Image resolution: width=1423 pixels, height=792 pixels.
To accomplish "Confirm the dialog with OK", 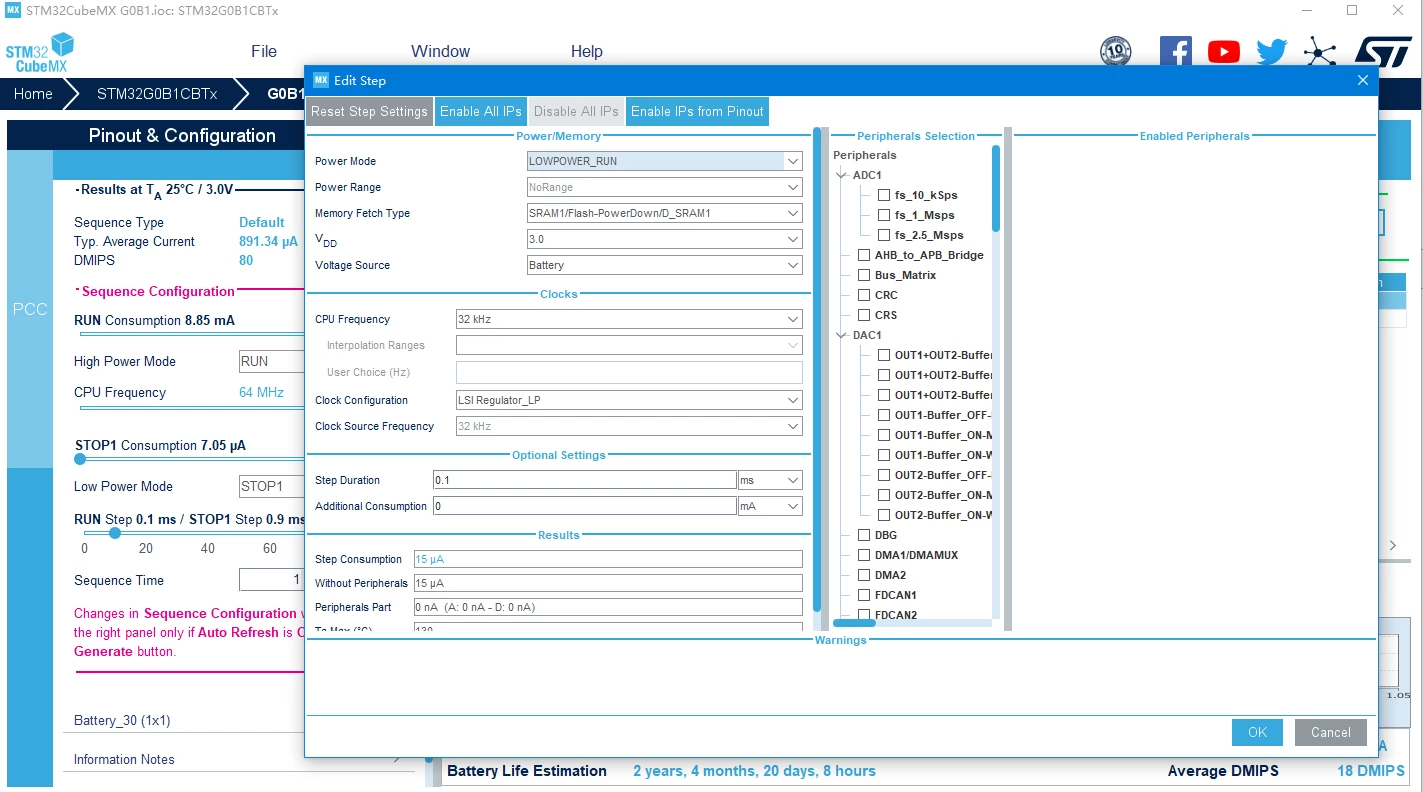I will (x=1257, y=732).
